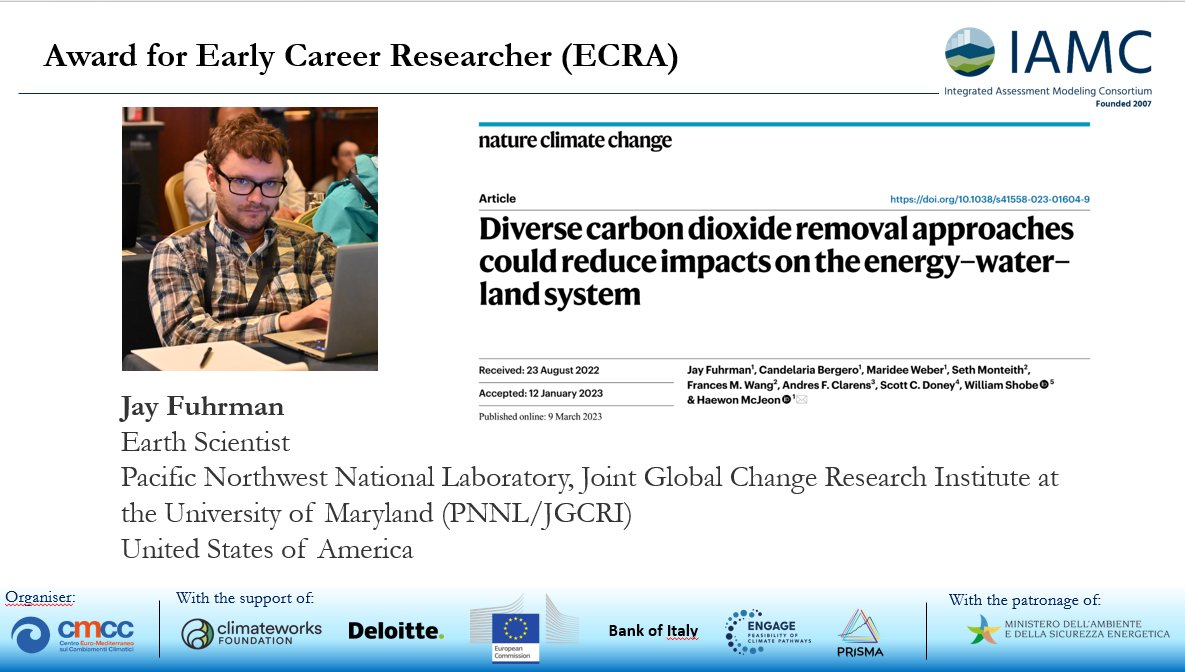1185x672 pixels.
Task: Click the Bank of Italy sponsor text
Action: (x=651, y=630)
